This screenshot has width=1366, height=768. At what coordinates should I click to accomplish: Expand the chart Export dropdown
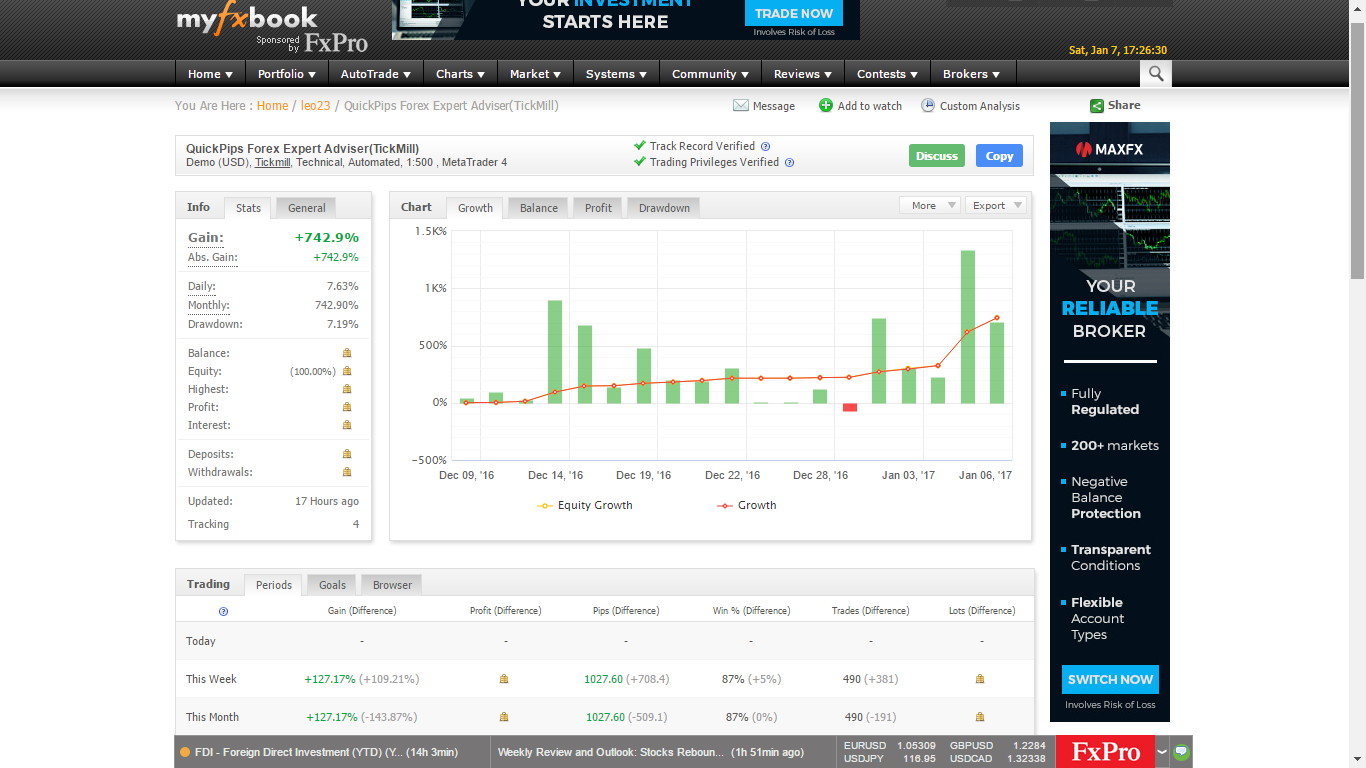995,205
